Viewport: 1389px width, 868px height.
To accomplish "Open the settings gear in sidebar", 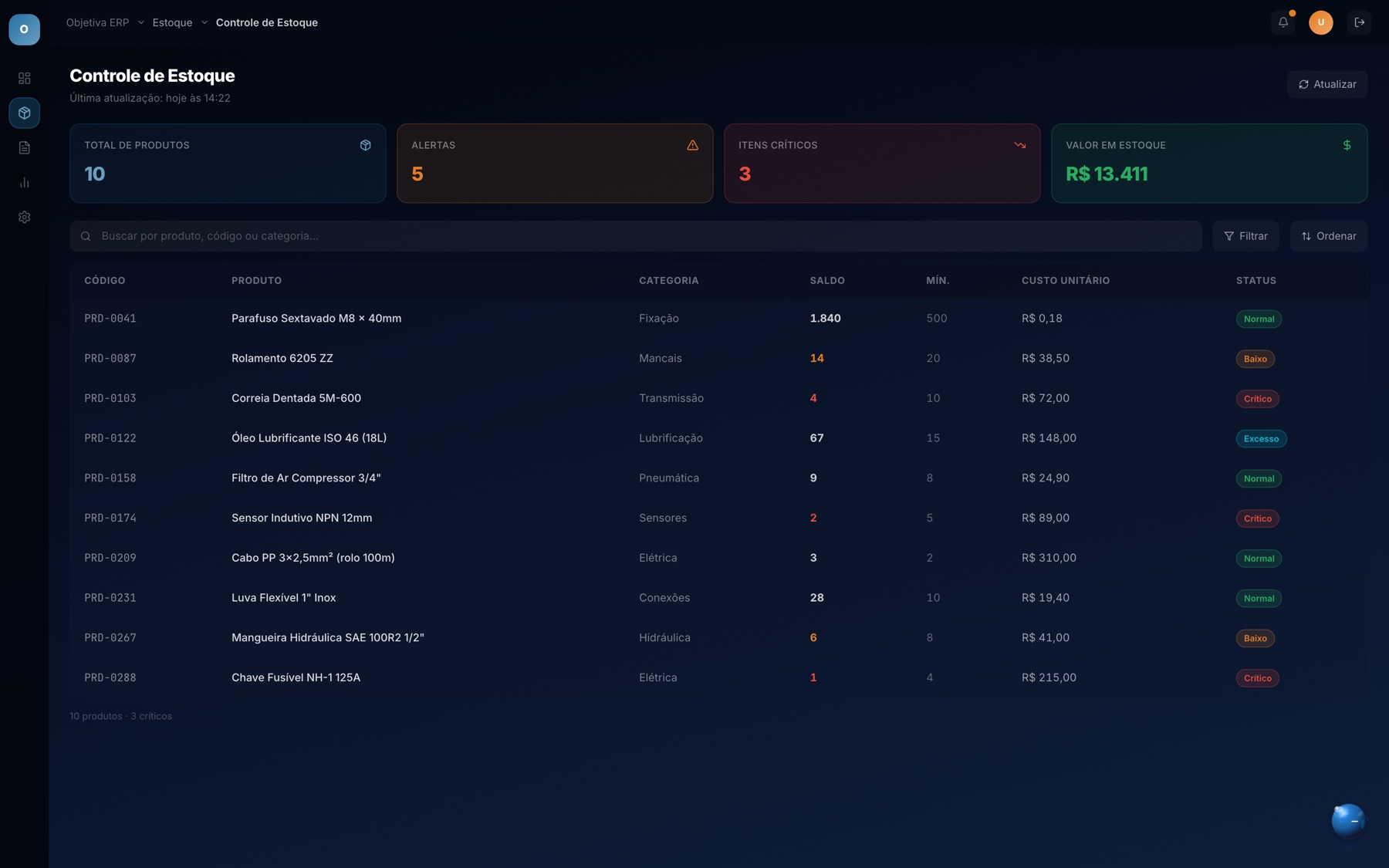I will 24,217.
